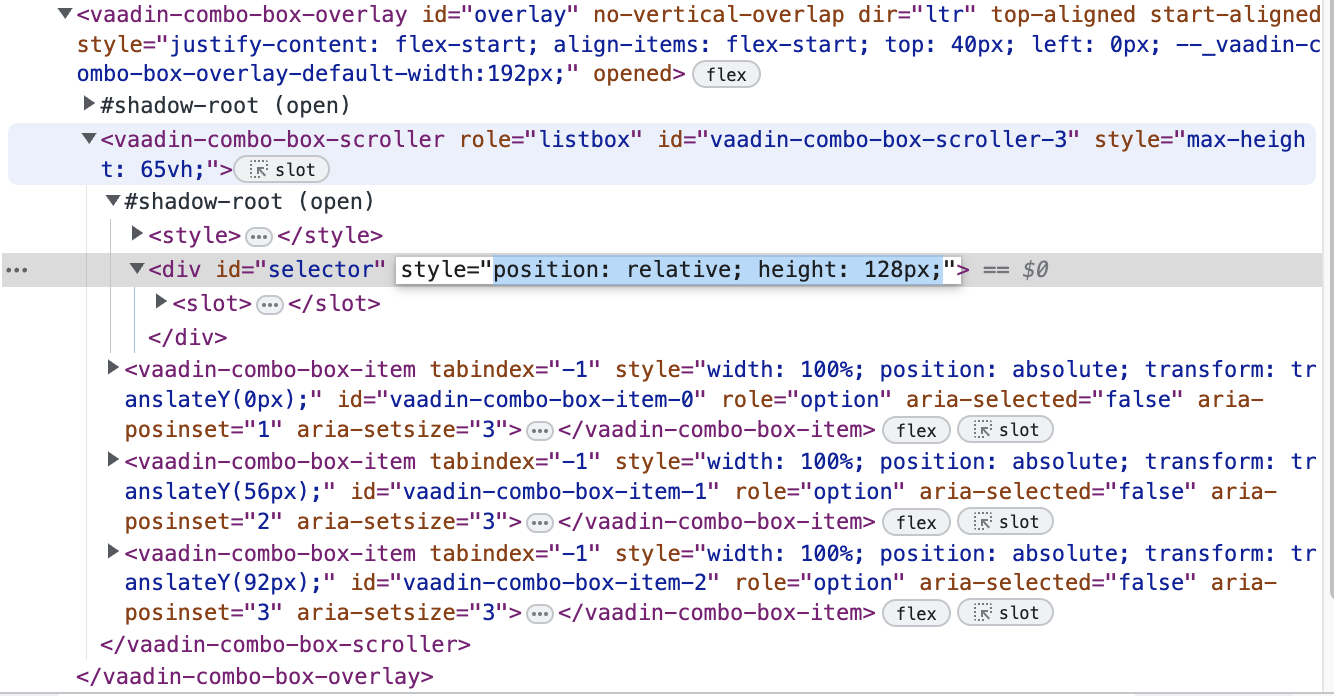Click the flex badge on combo-box-item-1
Viewport: 1334px width, 696px height.
917,522
